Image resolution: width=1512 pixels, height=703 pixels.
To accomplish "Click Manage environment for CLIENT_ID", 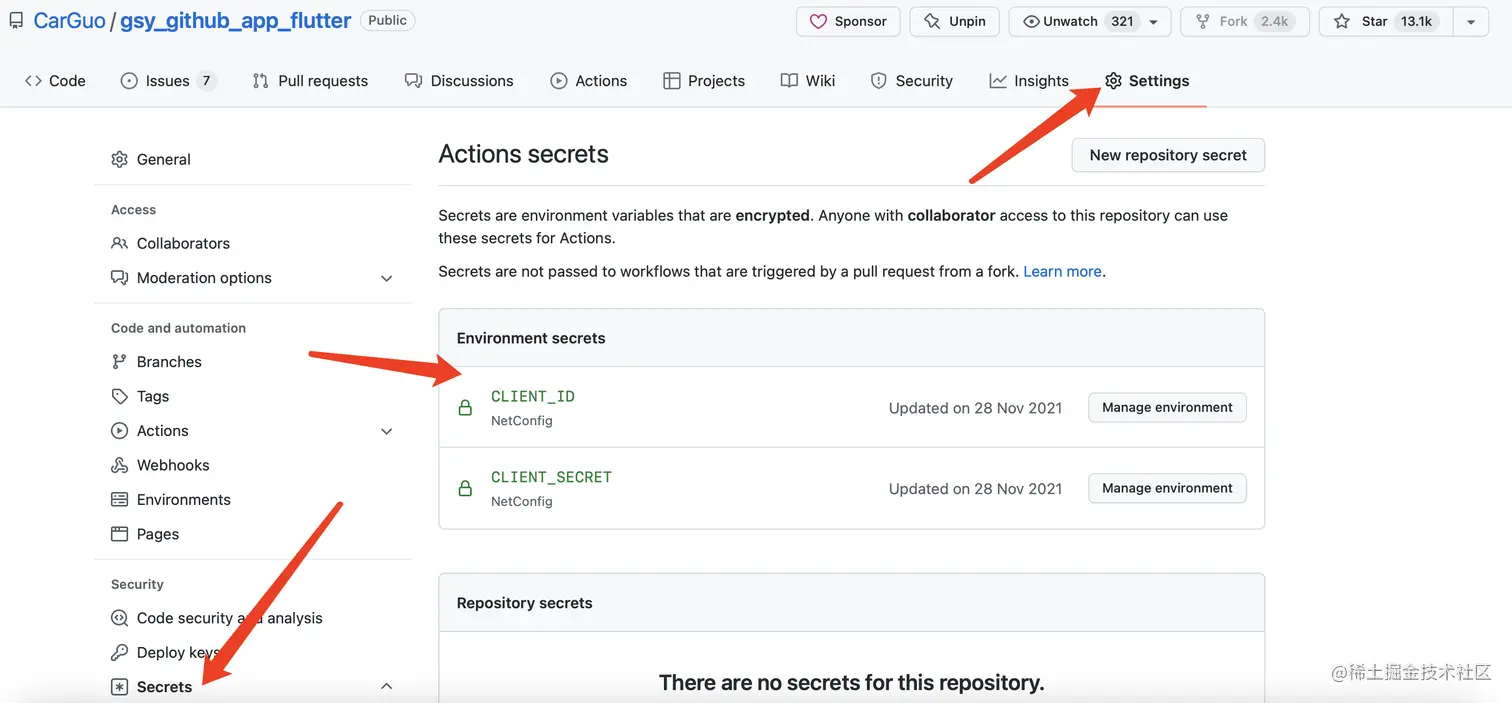I will 1167,407.
